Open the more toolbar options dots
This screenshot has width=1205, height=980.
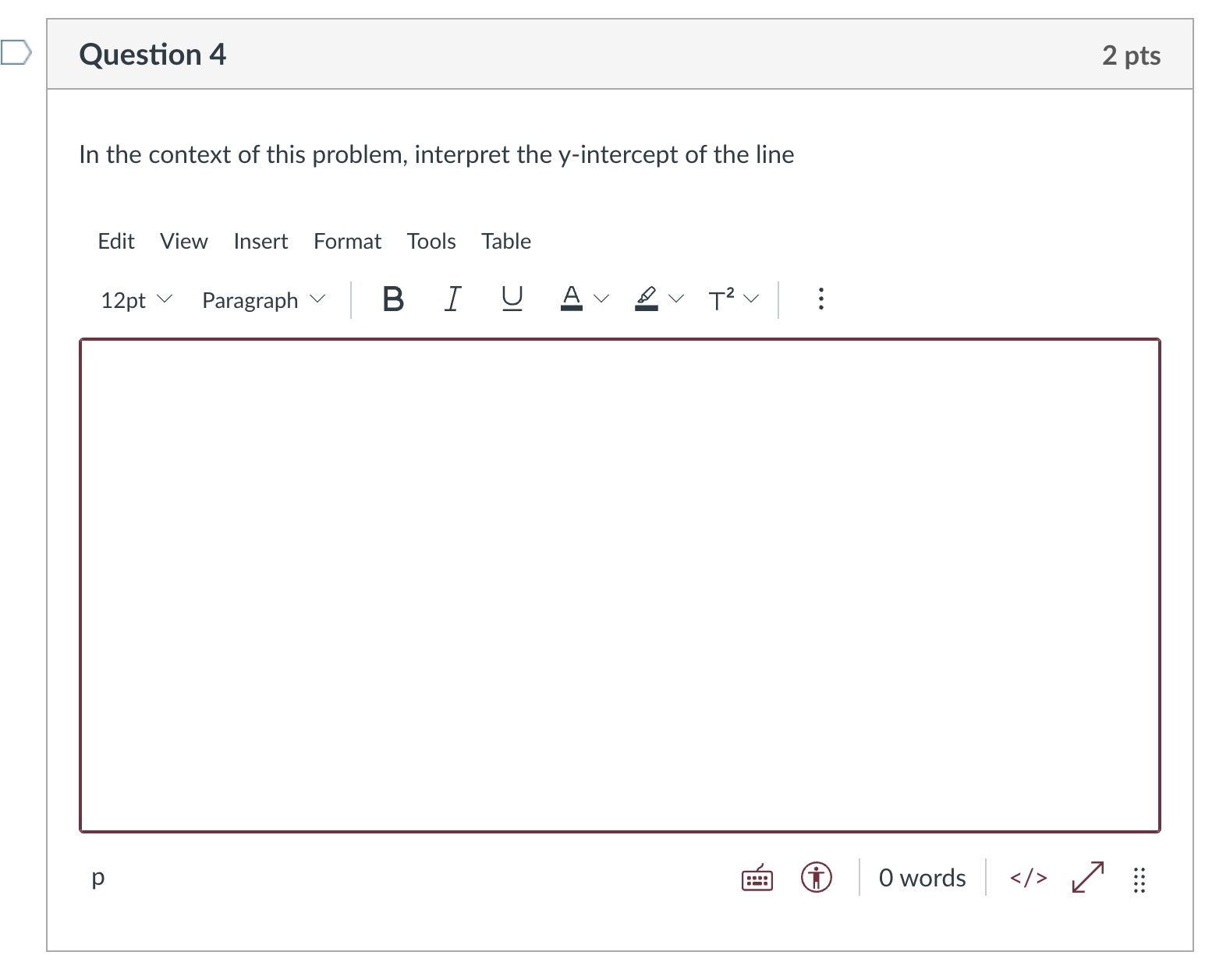pos(820,299)
